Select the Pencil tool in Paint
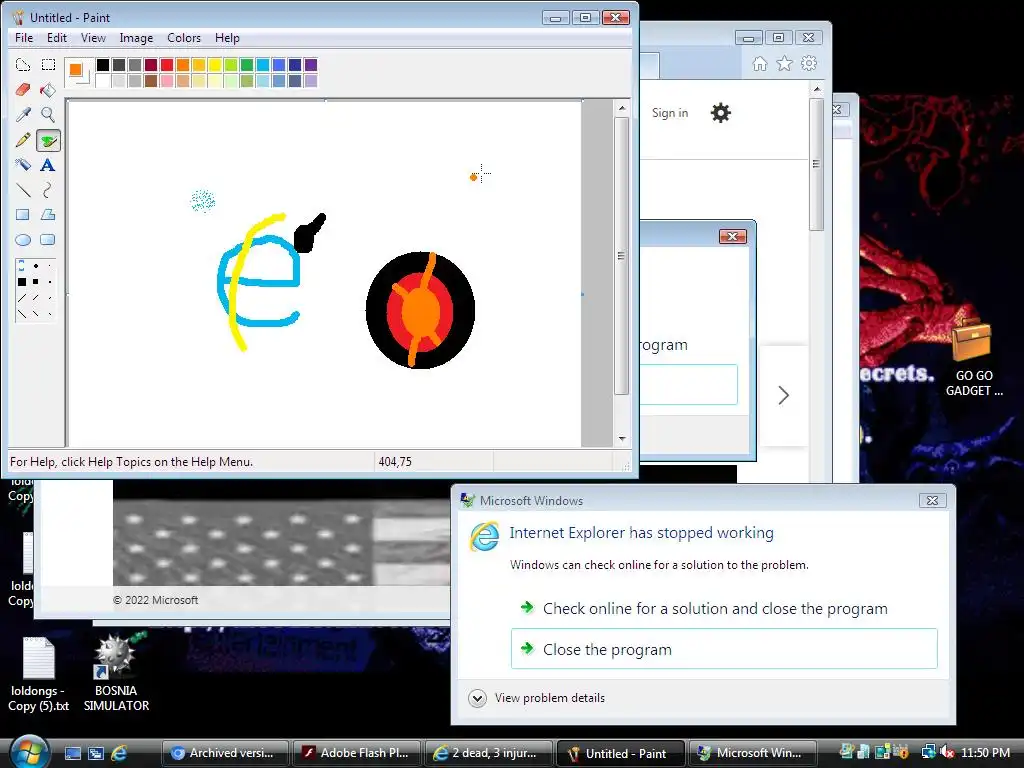Screen dimensions: 1024x768 23,140
